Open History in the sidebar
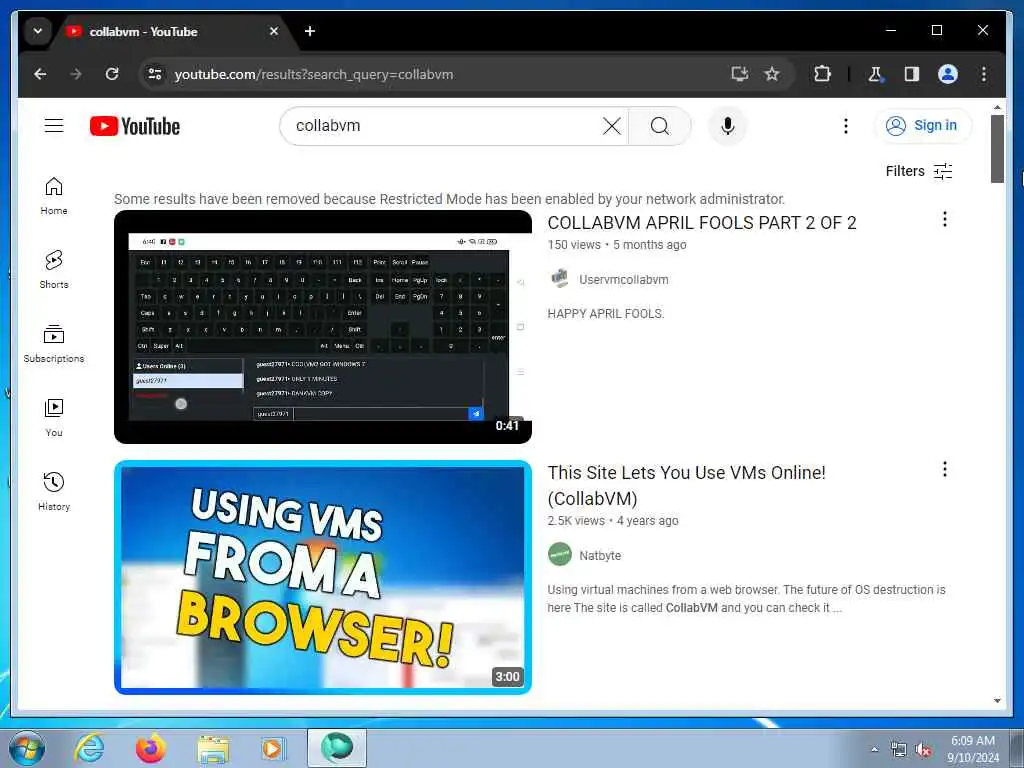This screenshot has height=768, width=1024. click(54, 492)
